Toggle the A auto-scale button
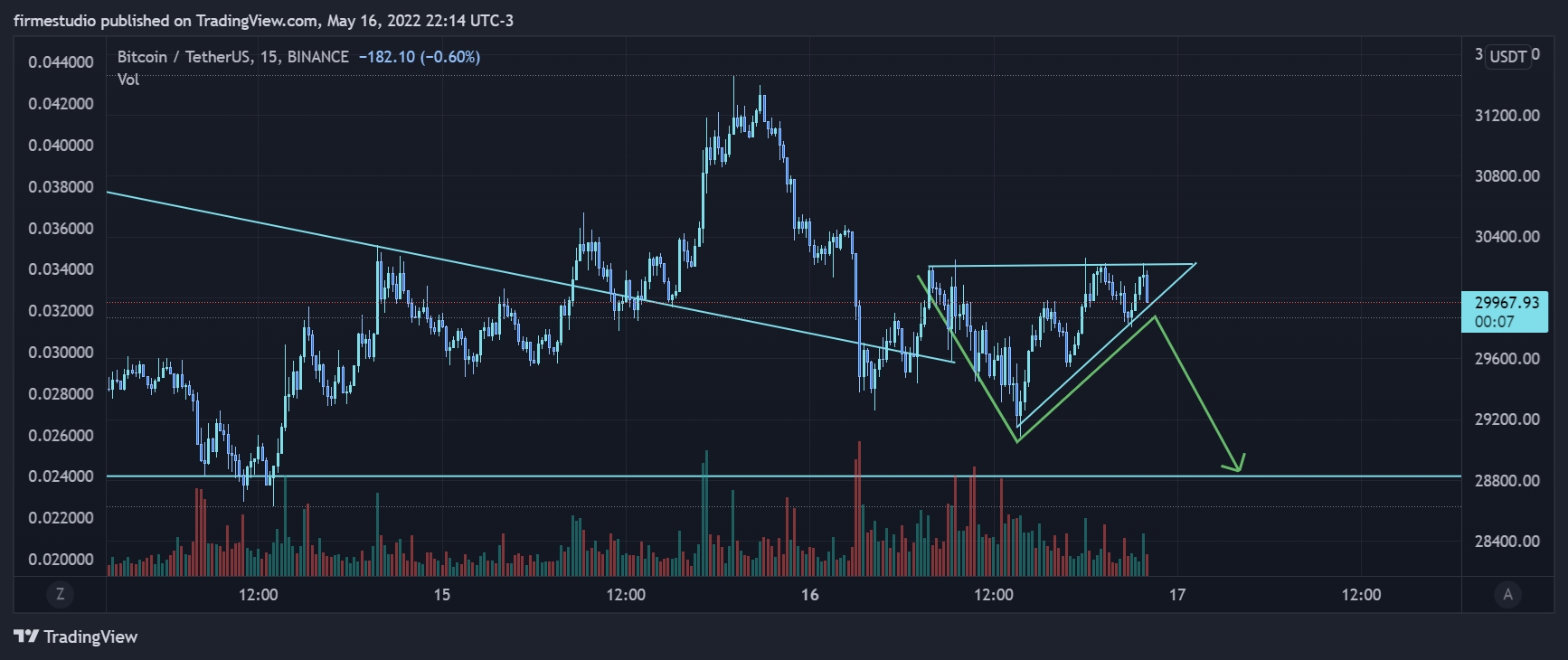Image resolution: width=1568 pixels, height=660 pixels. pos(1507,594)
